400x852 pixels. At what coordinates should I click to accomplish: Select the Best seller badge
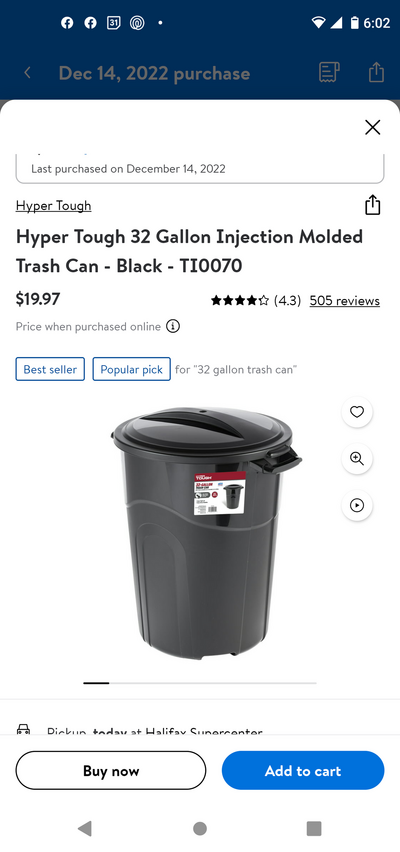(50, 369)
